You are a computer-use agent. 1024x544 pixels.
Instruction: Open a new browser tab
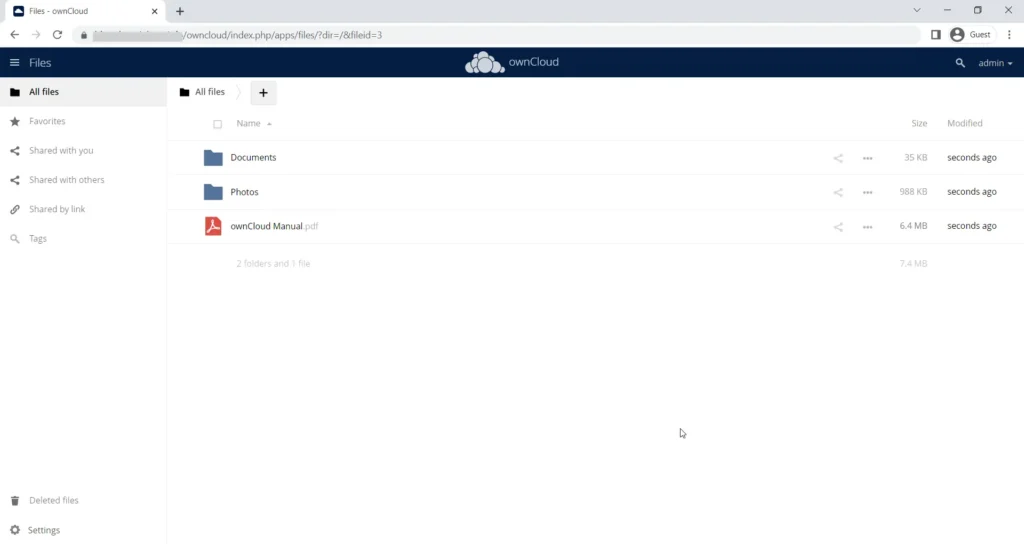click(180, 11)
